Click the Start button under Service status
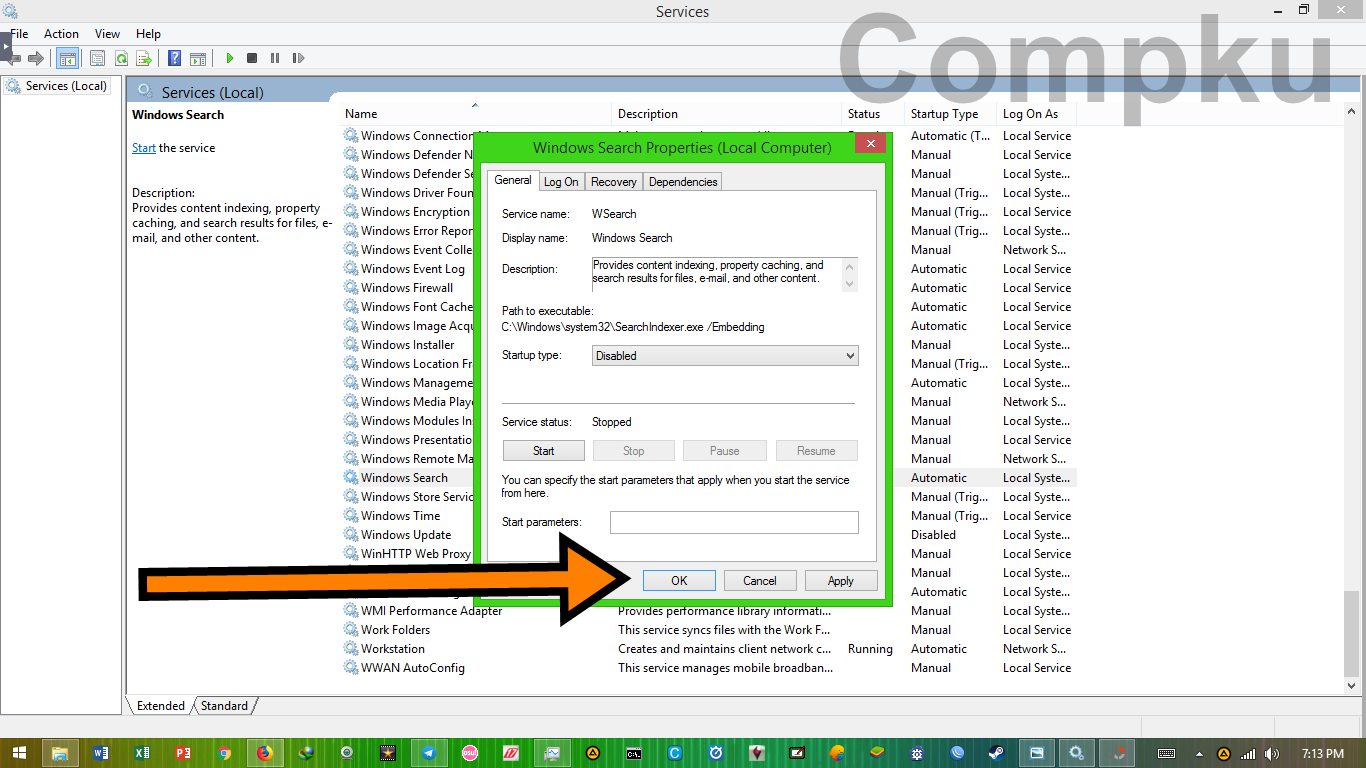 pos(543,450)
